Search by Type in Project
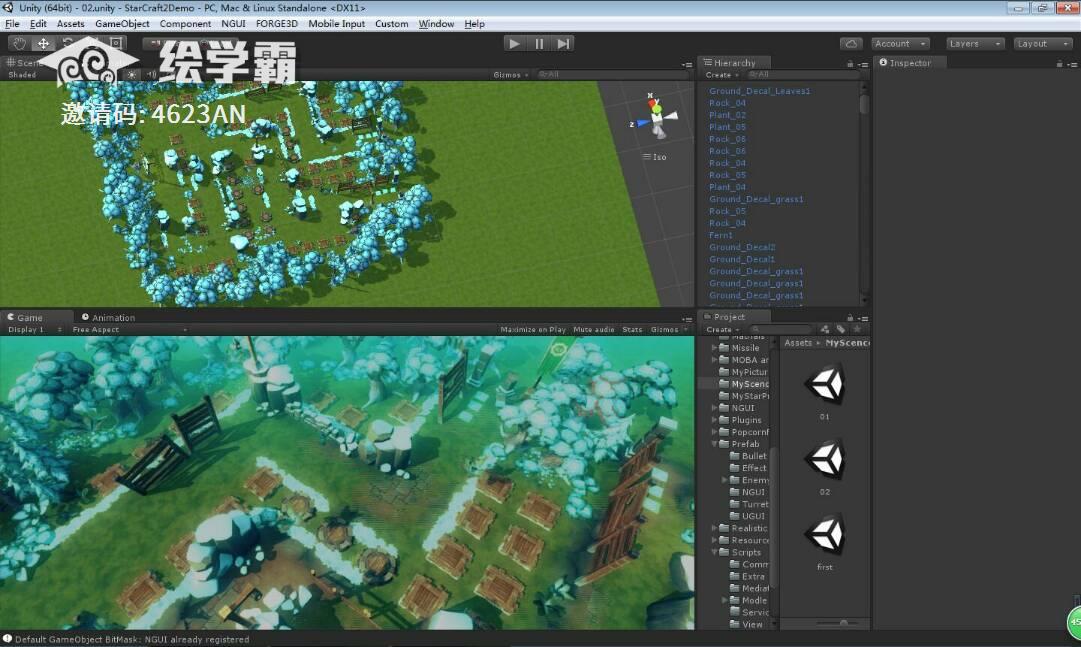This screenshot has width=1081, height=647. click(x=825, y=329)
